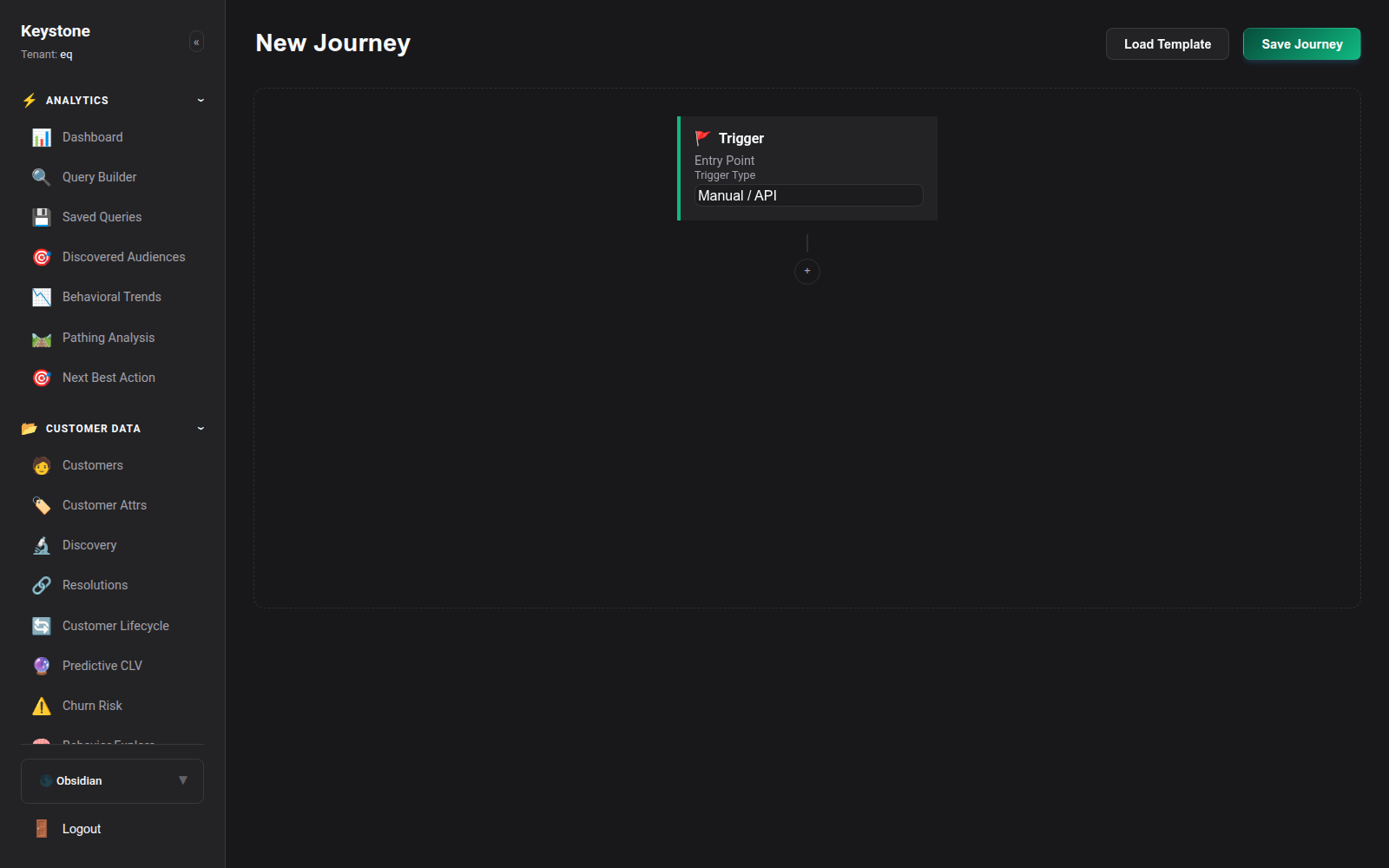Open the Obsidian theme selector
This screenshot has width=1389, height=868.
tap(112, 781)
